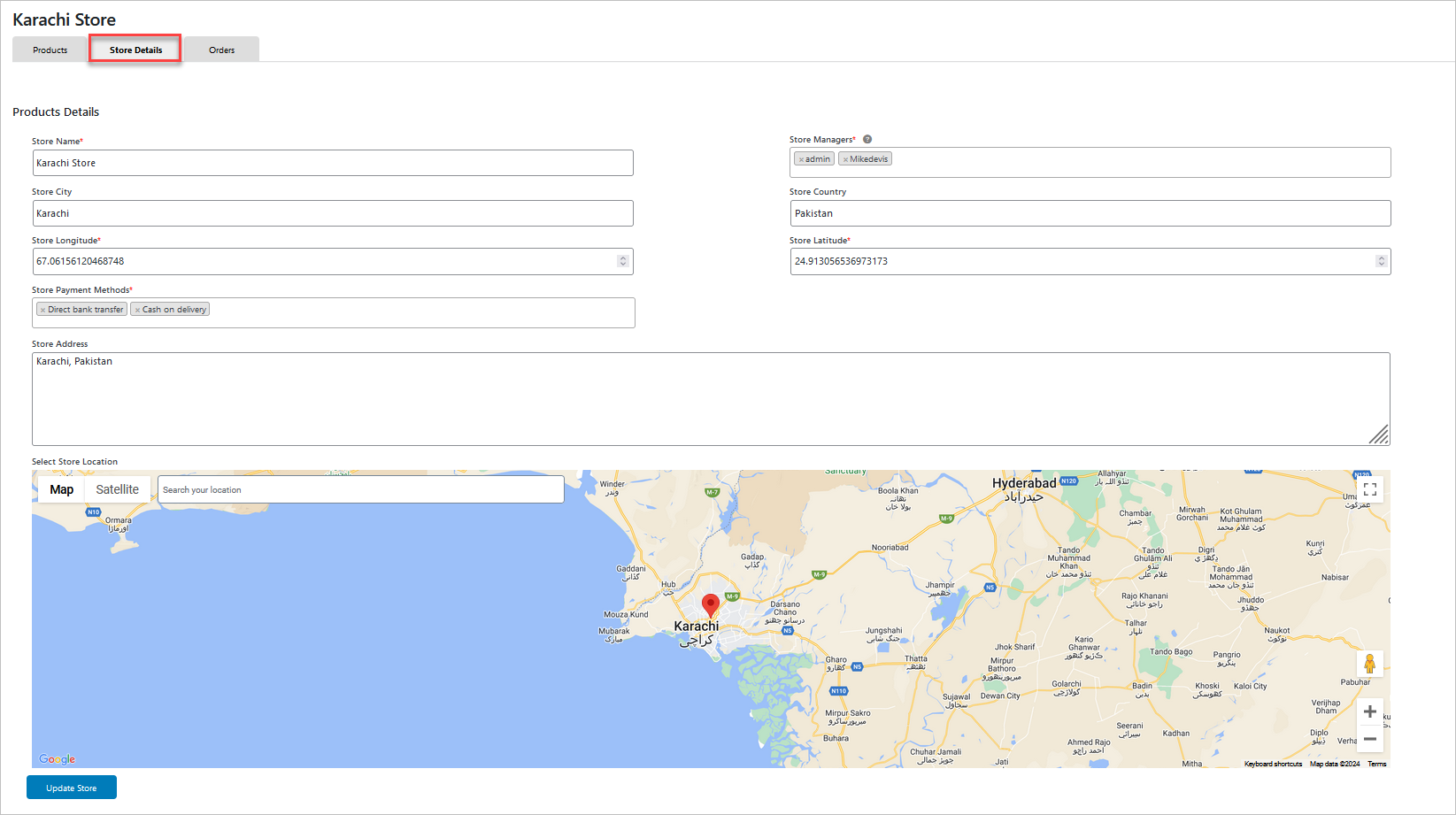Click the Google logo on the map
This screenshot has height=815, width=1456.
57,758
